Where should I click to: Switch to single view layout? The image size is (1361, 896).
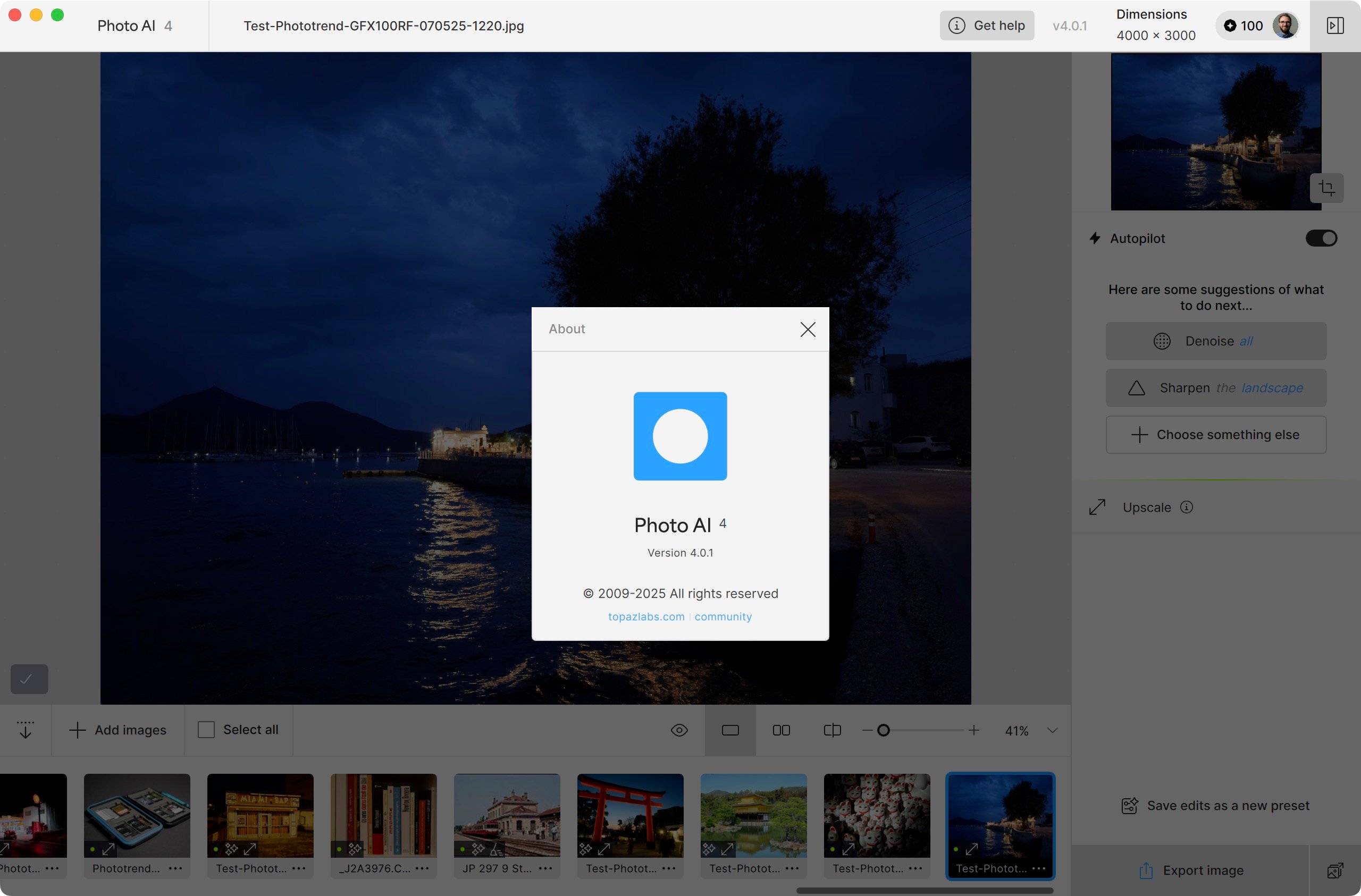click(730, 730)
